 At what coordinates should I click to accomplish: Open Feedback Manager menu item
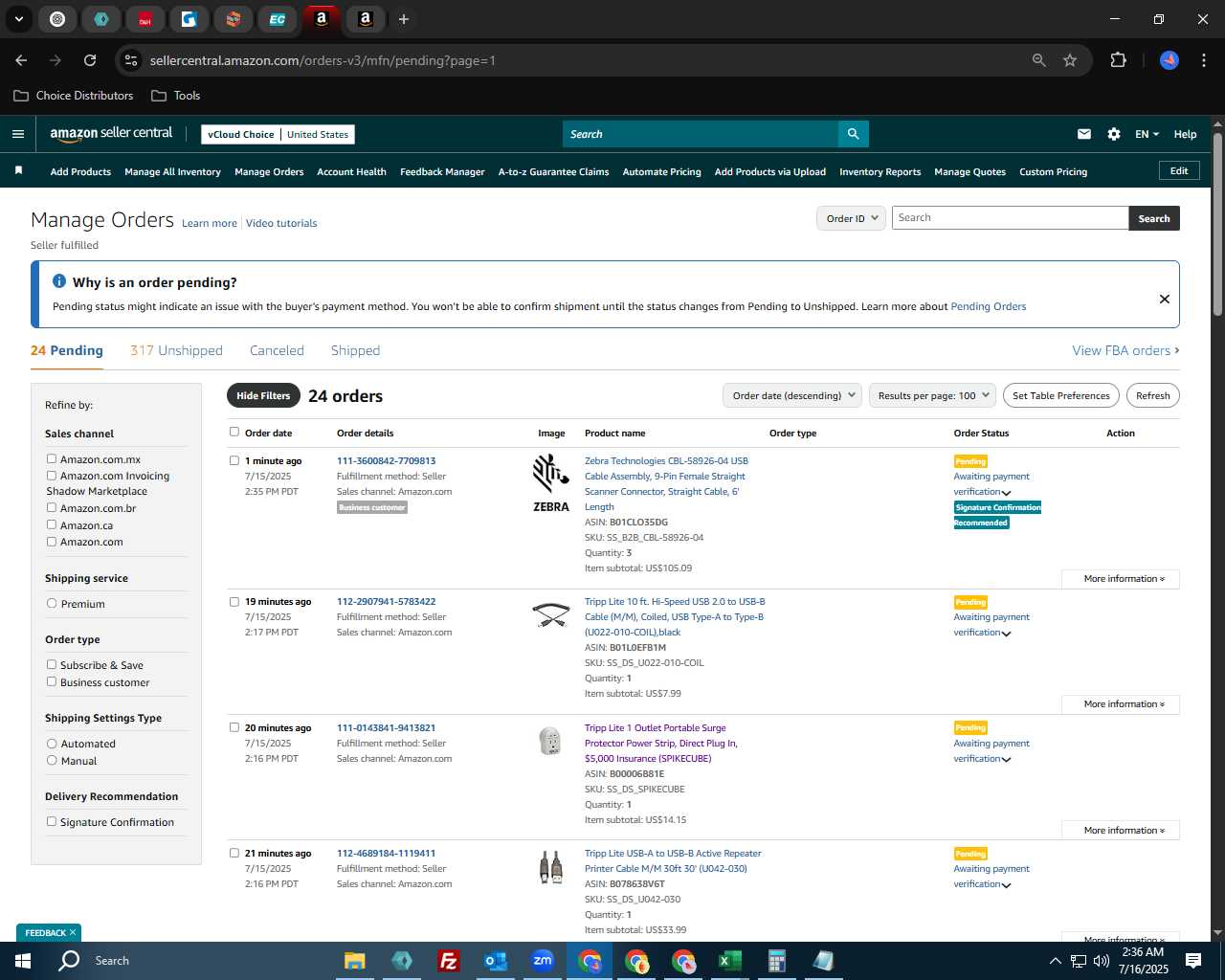(442, 172)
